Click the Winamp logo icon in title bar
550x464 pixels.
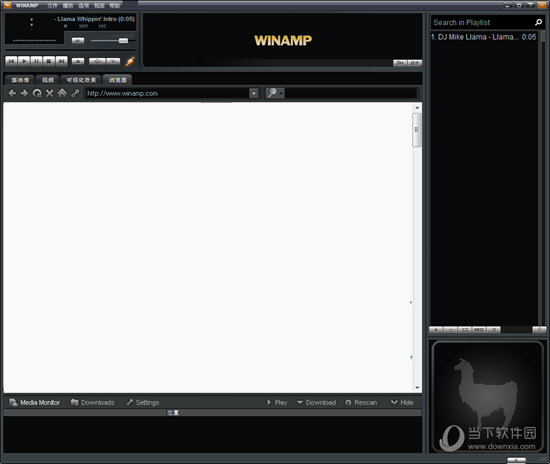coord(7,5)
